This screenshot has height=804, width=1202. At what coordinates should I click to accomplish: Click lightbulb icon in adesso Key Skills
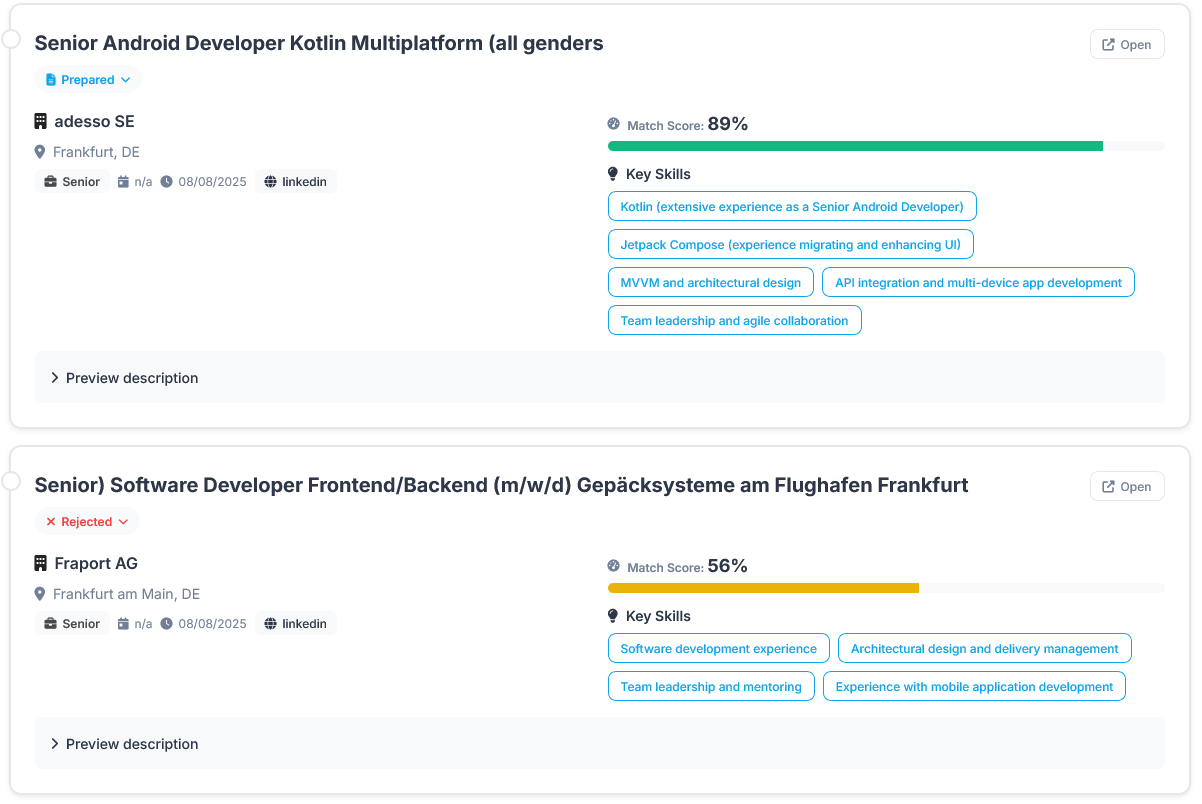613,174
